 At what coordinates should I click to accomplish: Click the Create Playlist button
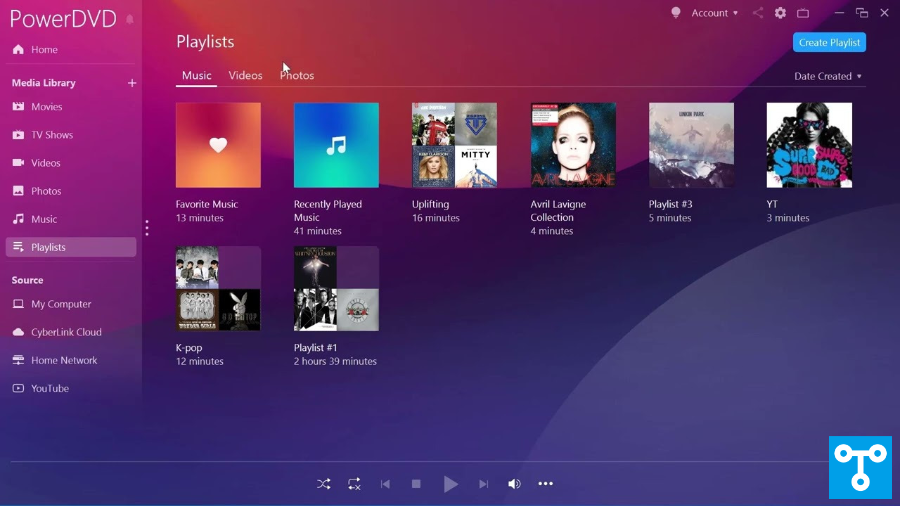(829, 42)
